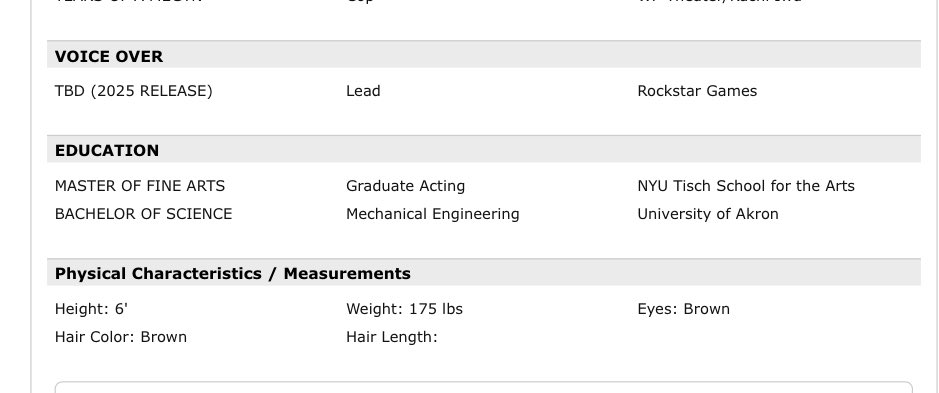Click the rounded box below the measurements

click(484, 387)
